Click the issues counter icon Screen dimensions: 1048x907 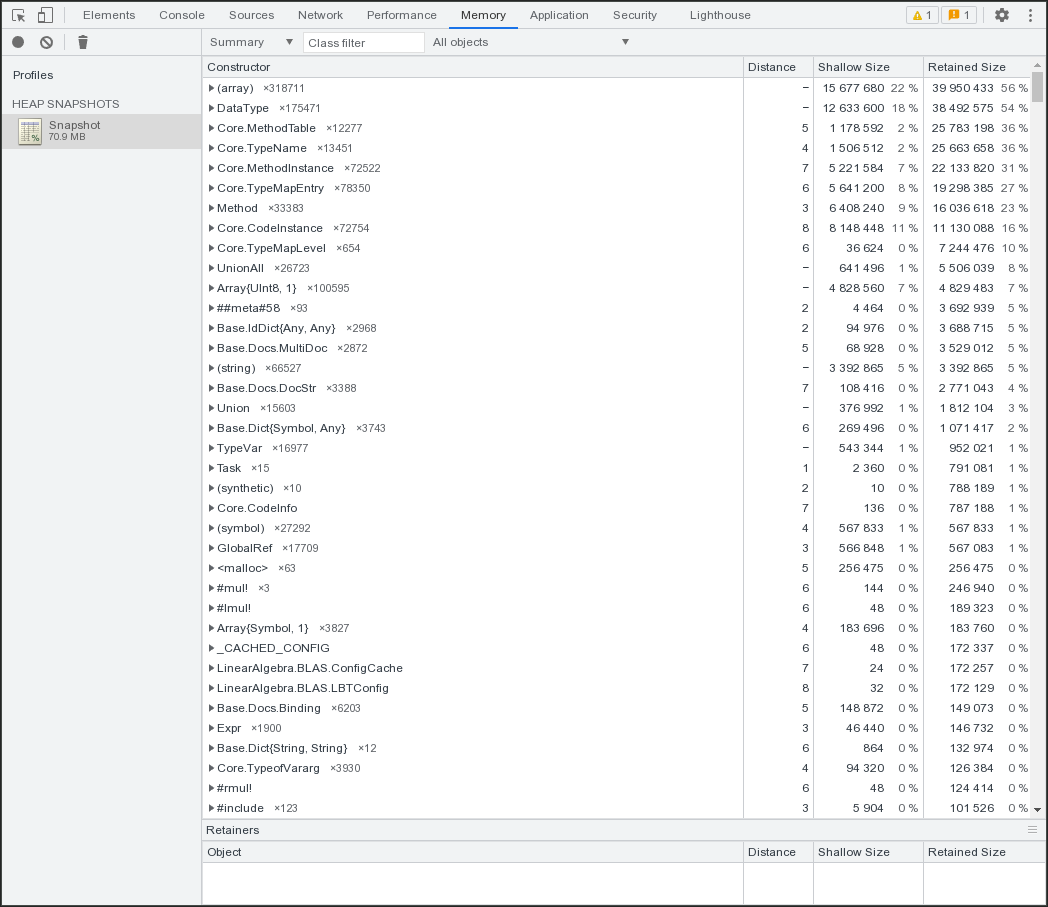[958, 15]
